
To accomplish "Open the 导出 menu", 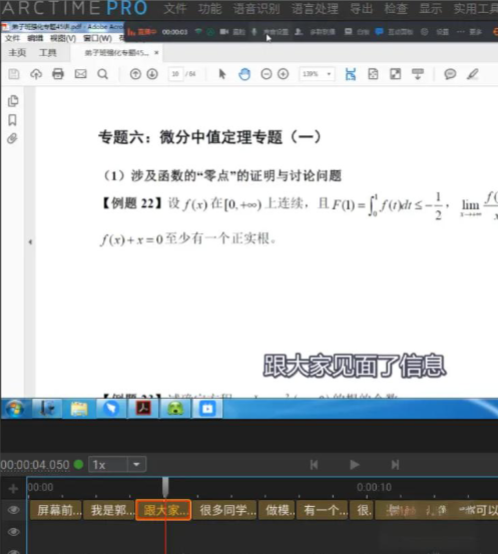I will click(361, 8).
